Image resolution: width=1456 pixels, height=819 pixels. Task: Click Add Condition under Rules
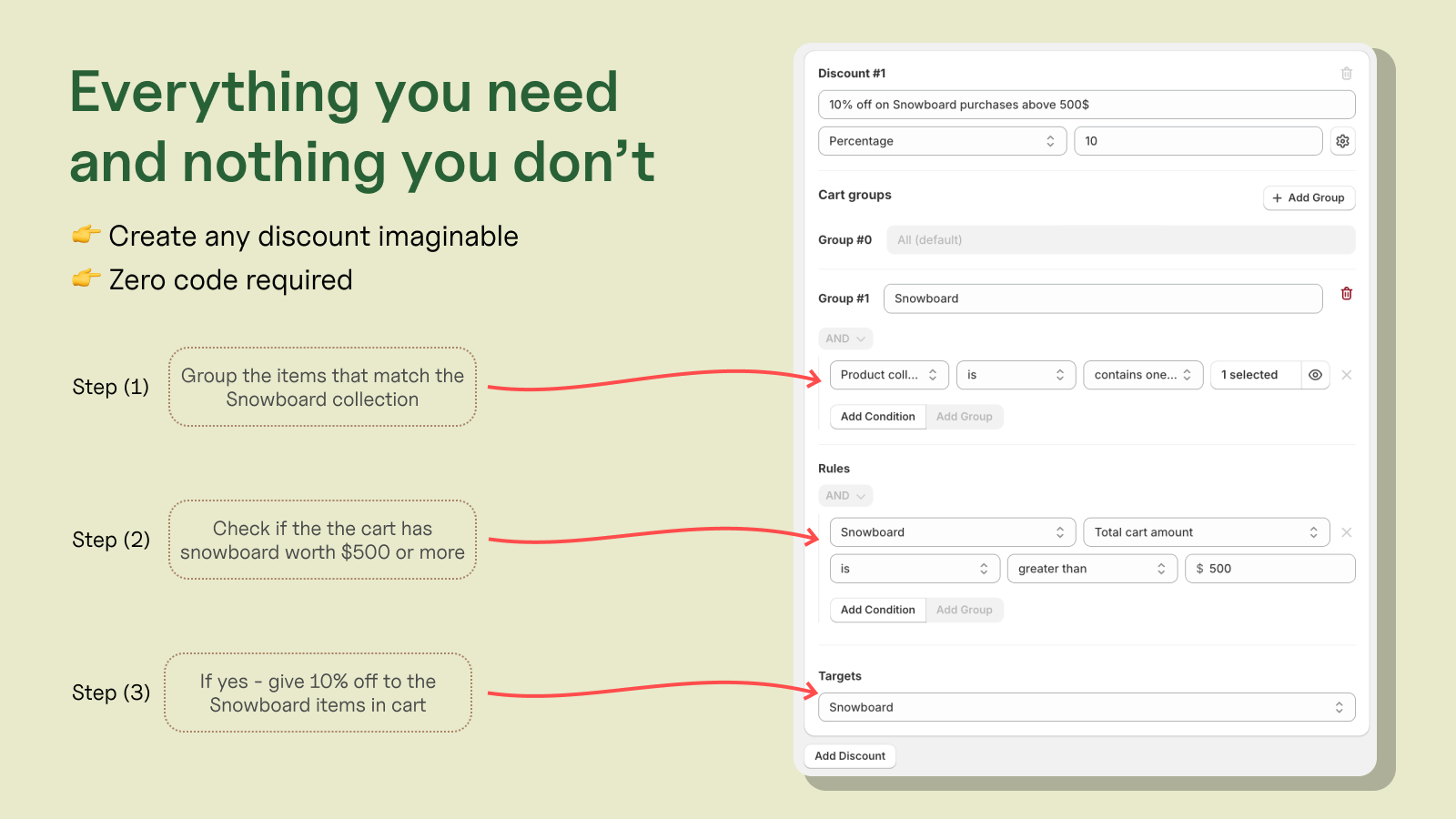pos(877,610)
